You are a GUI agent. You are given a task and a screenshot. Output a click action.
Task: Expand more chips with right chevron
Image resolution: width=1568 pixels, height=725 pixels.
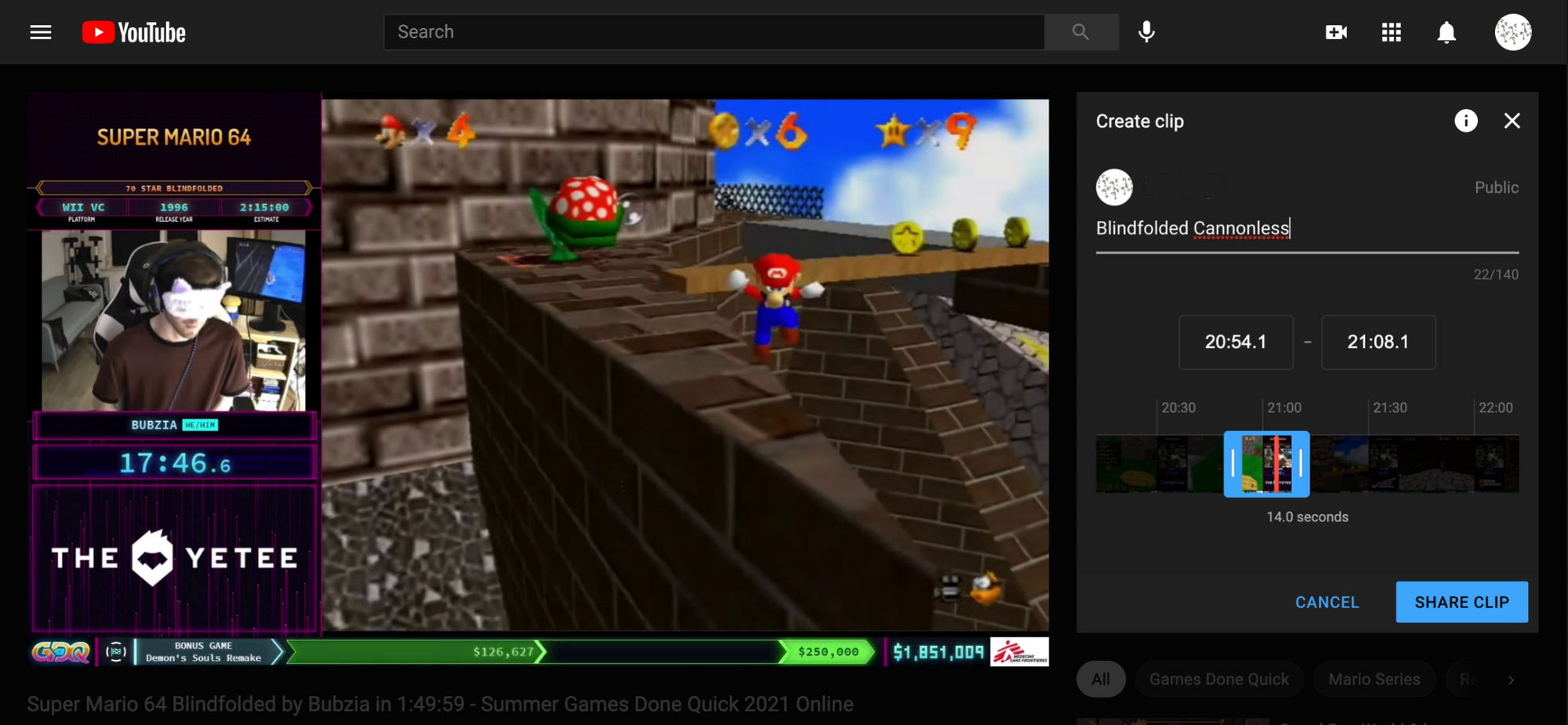point(1511,680)
